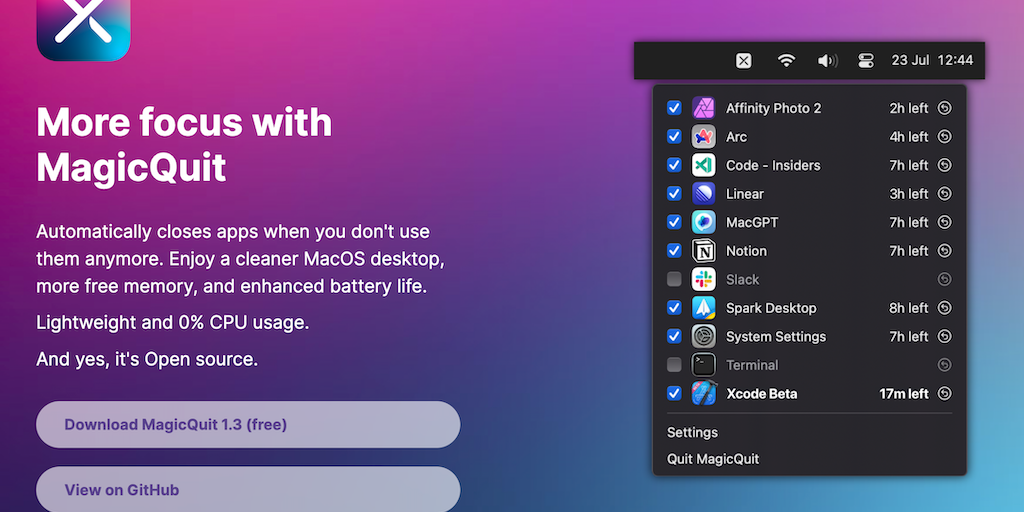
Task: Click the 'Xcode Beta' name in the list
Action: click(761, 394)
